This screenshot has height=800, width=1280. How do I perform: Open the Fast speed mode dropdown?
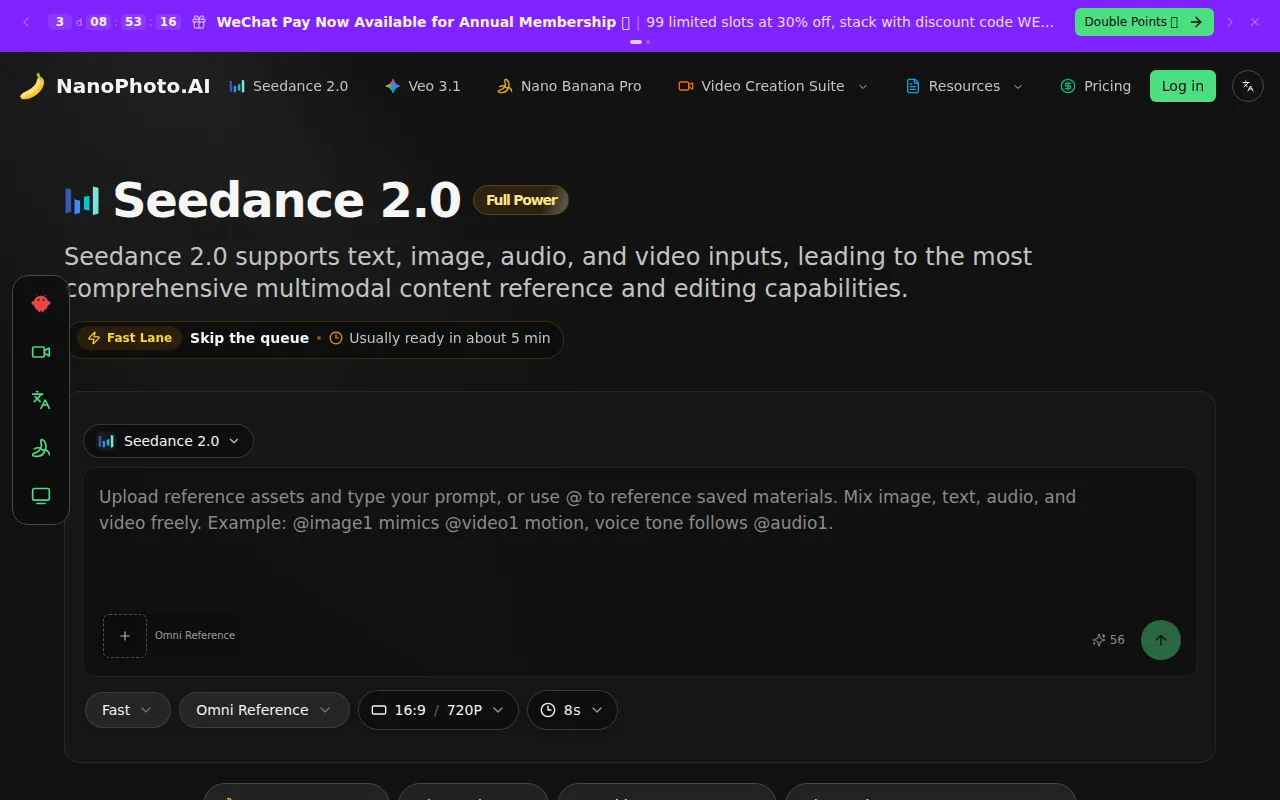pos(127,710)
